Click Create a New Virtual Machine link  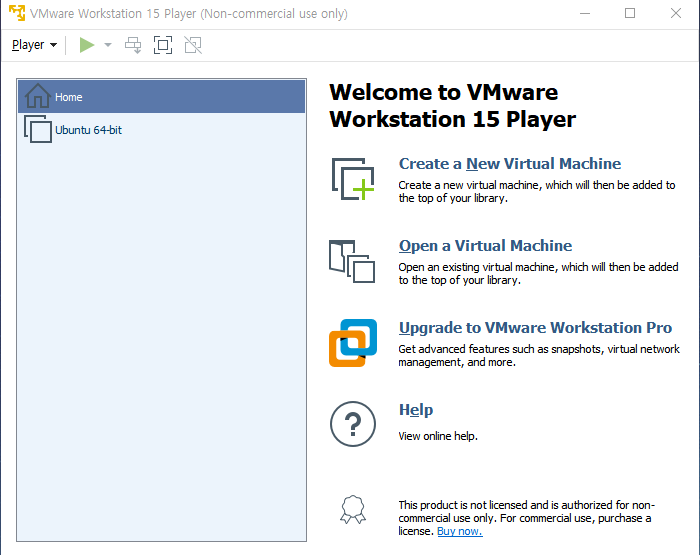[510, 164]
